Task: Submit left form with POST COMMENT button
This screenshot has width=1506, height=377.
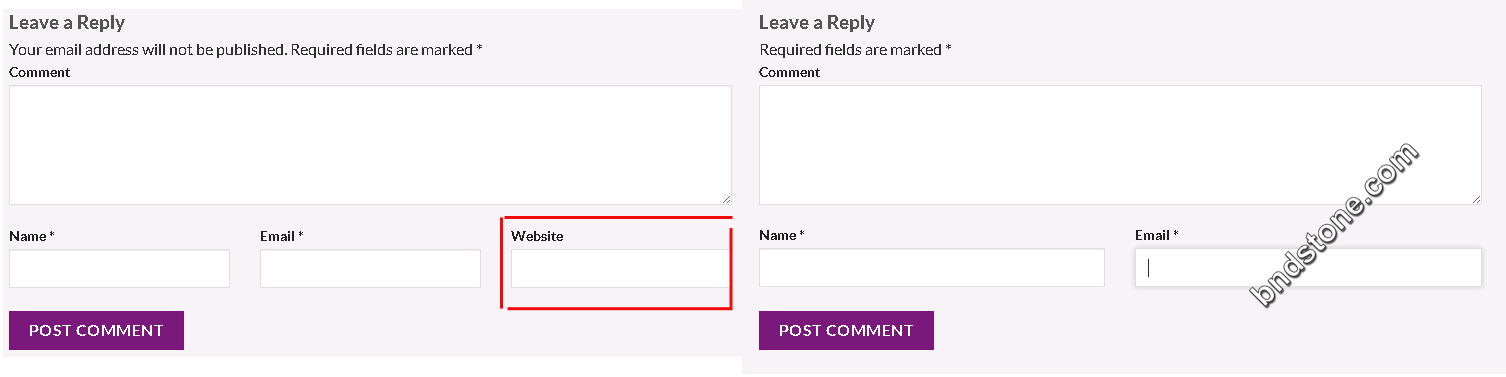Action: [x=96, y=330]
